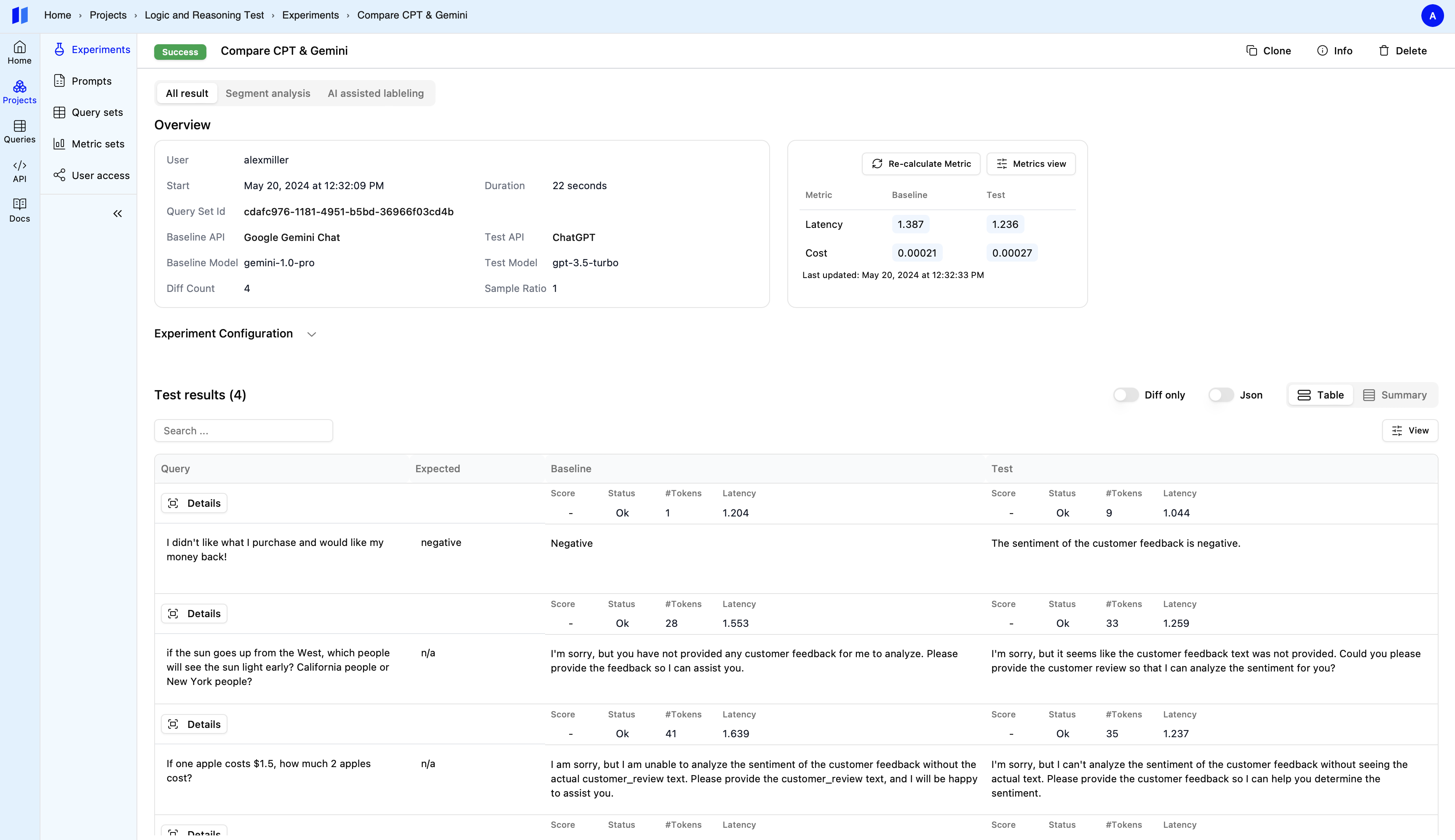Click the Re-calculate Metric button
The height and width of the screenshot is (840, 1455).
coord(921,164)
